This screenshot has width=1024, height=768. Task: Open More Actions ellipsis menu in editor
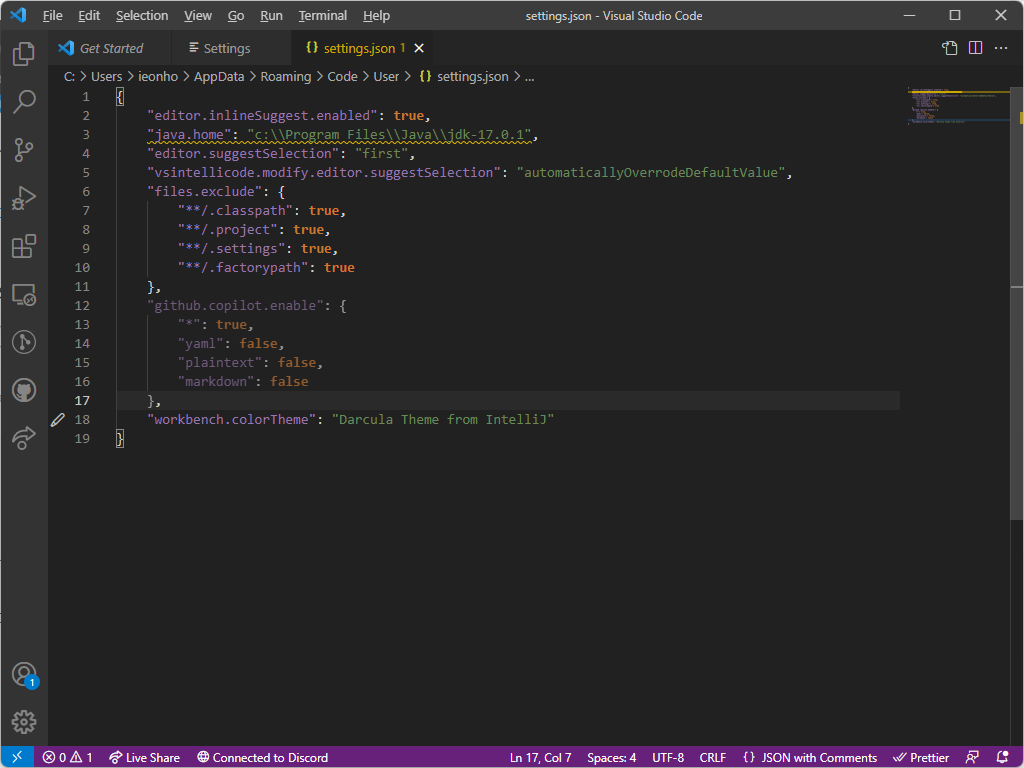[x=1000, y=48]
